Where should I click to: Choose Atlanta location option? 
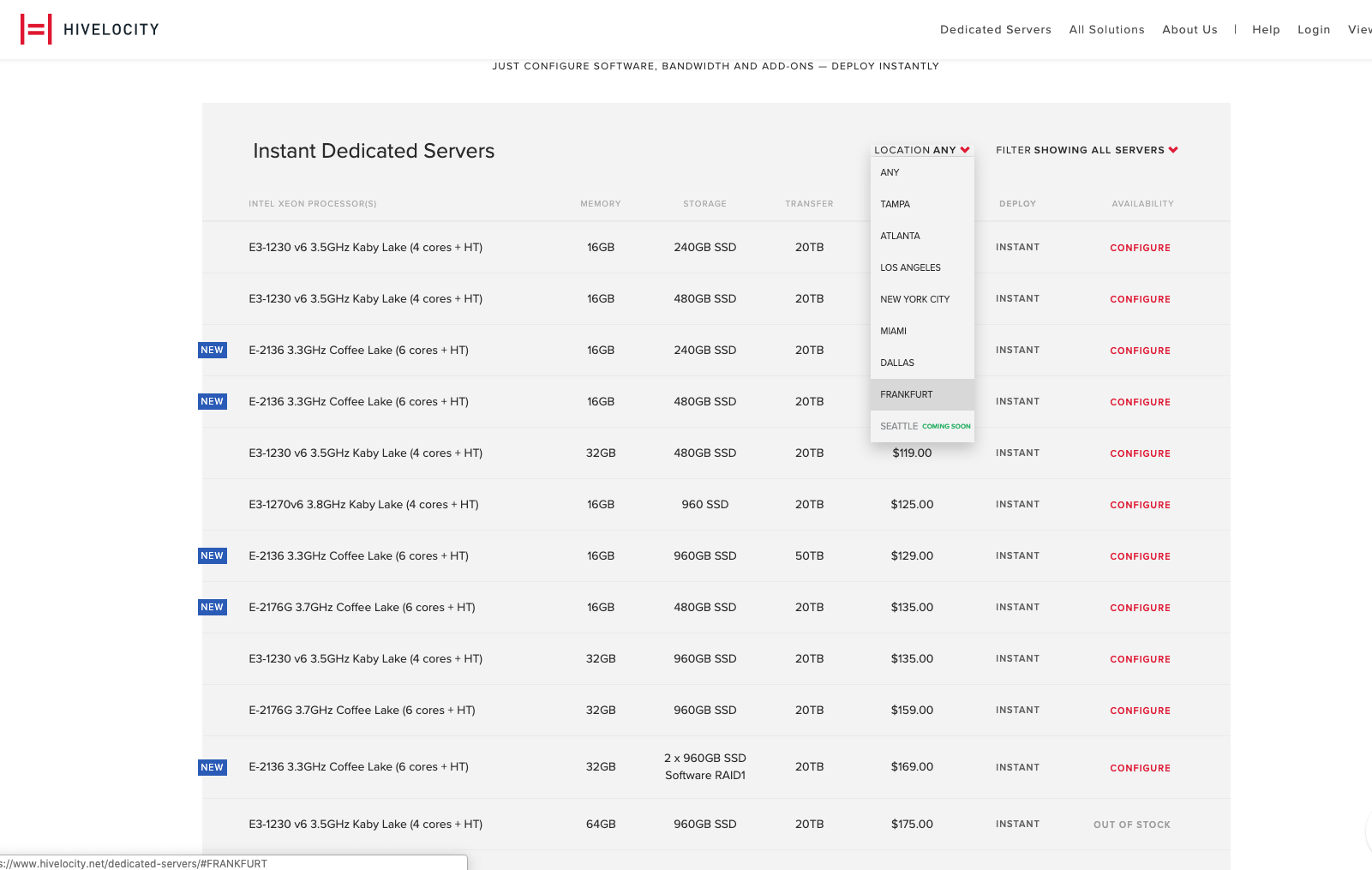[x=922, y=236]
